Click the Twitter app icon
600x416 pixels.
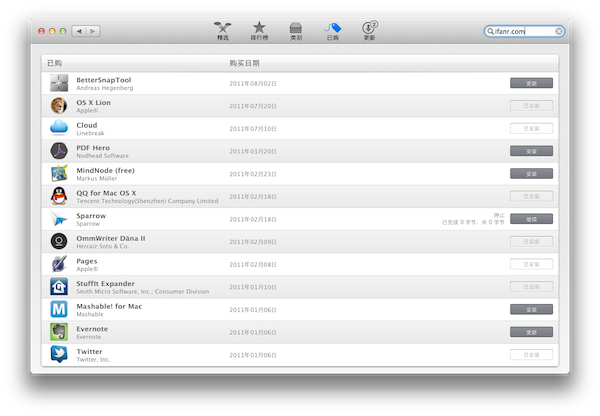59,354
